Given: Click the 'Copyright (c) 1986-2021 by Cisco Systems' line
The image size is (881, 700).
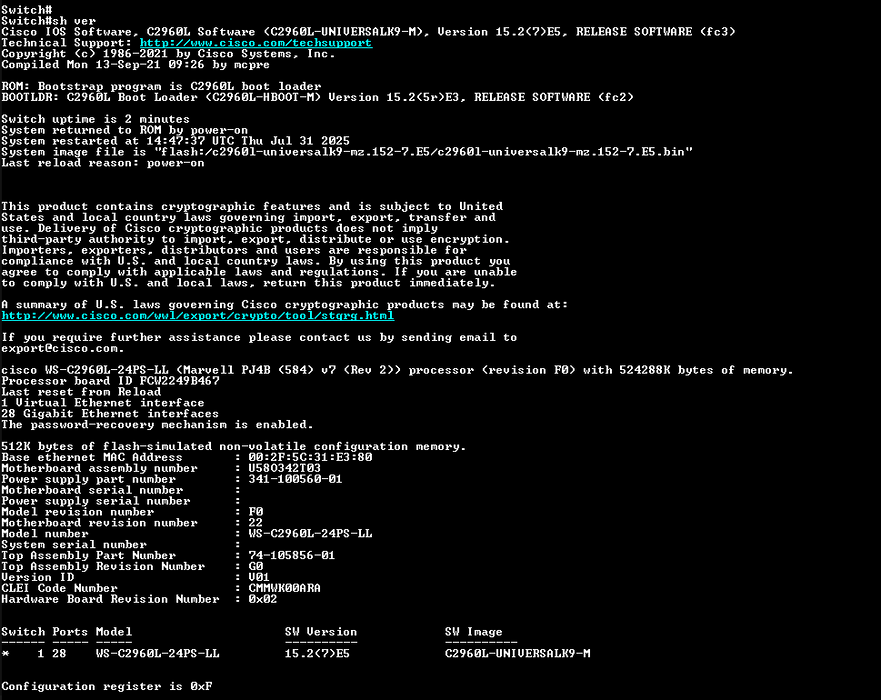Looking at the screenshot, I should pyautogui.click(x=168, y=54).
